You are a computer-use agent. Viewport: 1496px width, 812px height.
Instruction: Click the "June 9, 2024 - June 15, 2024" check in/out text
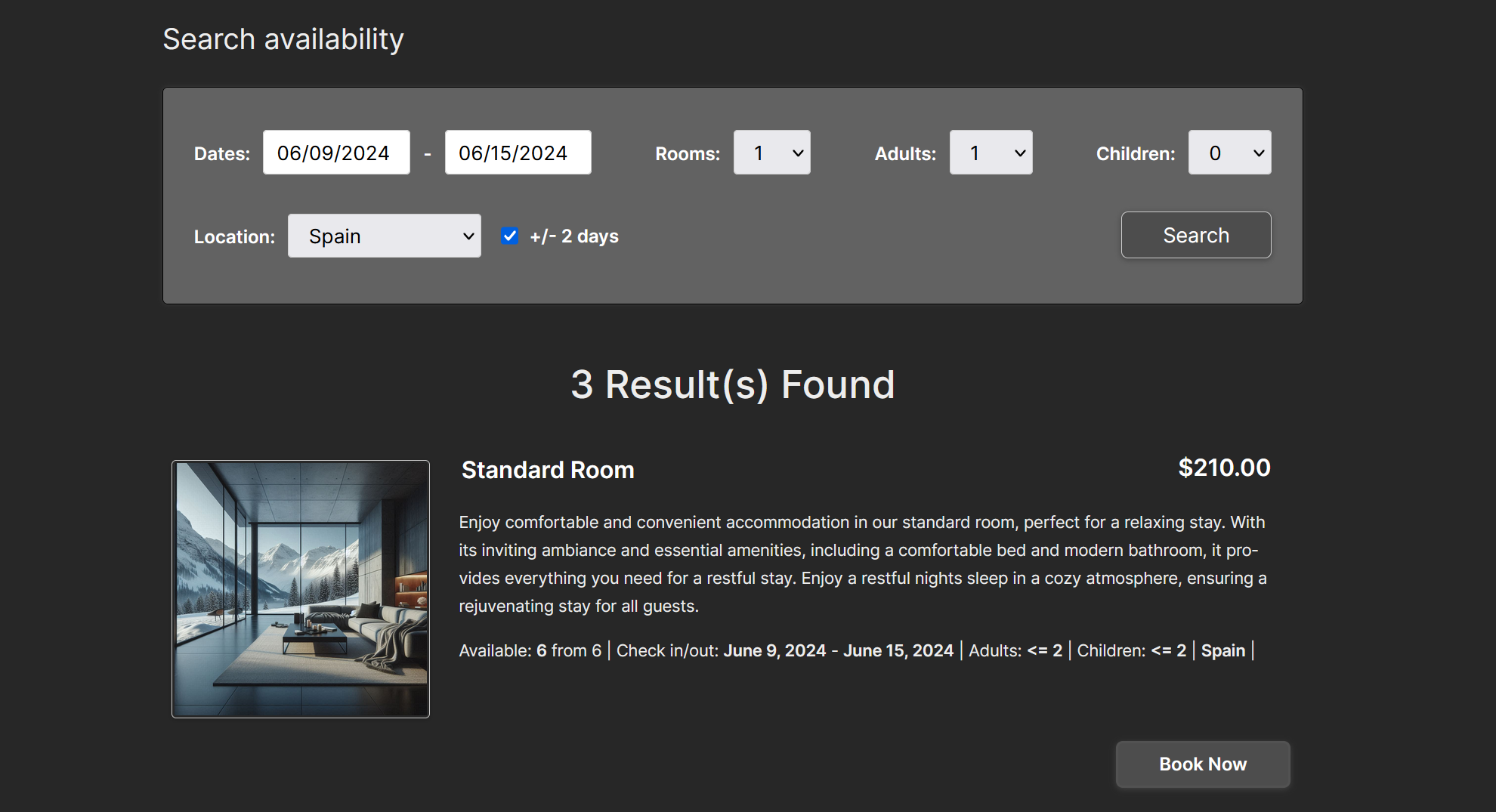[839, 650]
